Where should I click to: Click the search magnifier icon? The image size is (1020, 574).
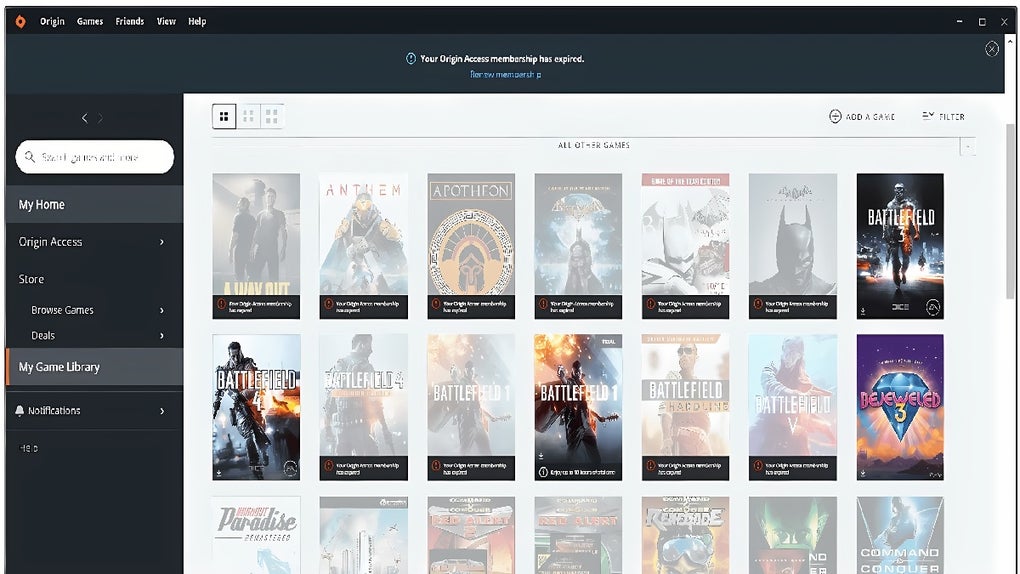click(x=30, y=157)
